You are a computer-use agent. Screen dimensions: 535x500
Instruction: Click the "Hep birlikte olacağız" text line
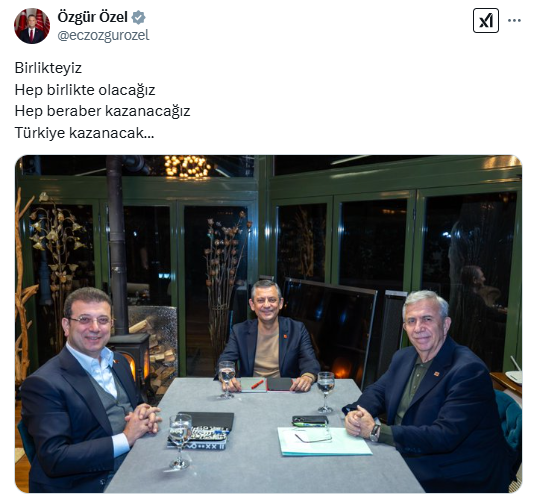coord(85,90)
